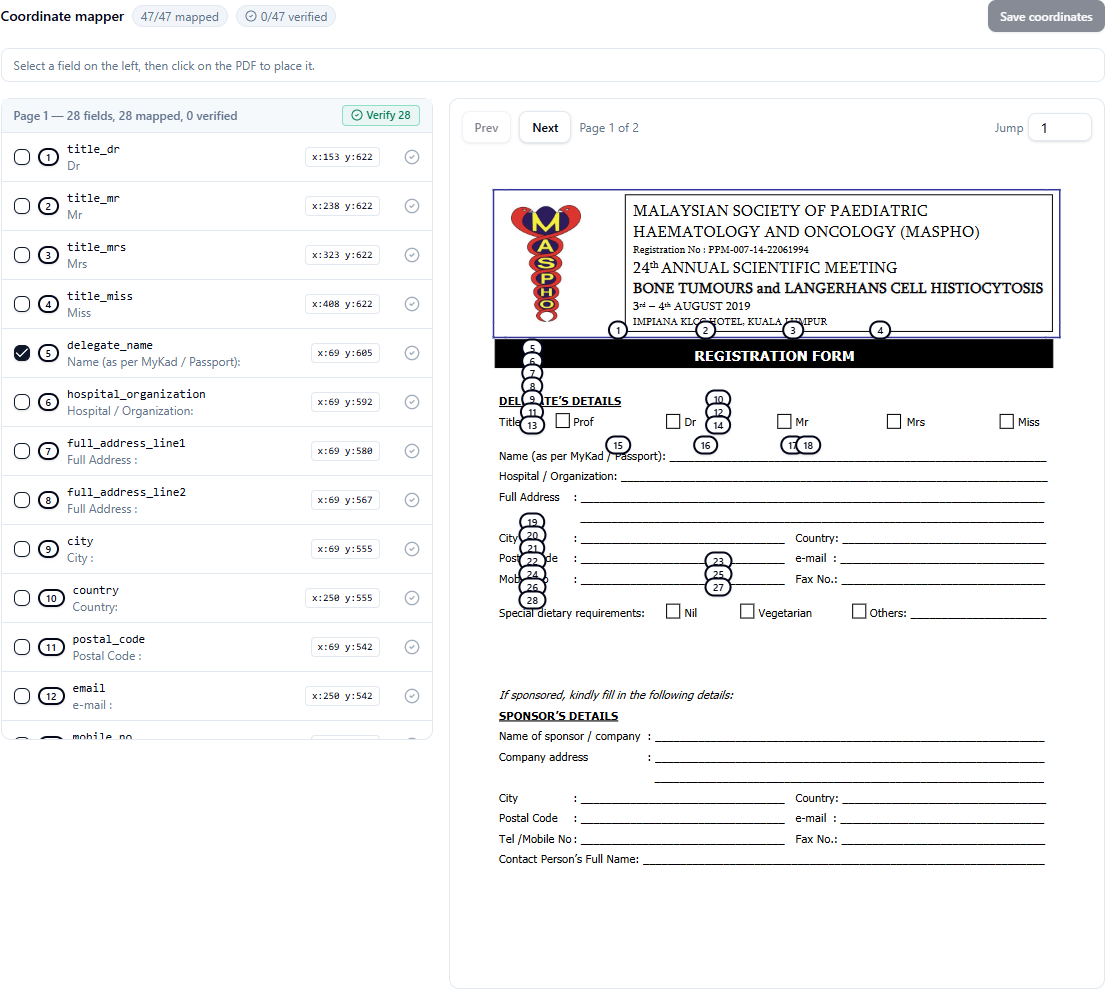Tick the city field checkbox
This screenshot has height=989, width=1105.
(22, 549)
